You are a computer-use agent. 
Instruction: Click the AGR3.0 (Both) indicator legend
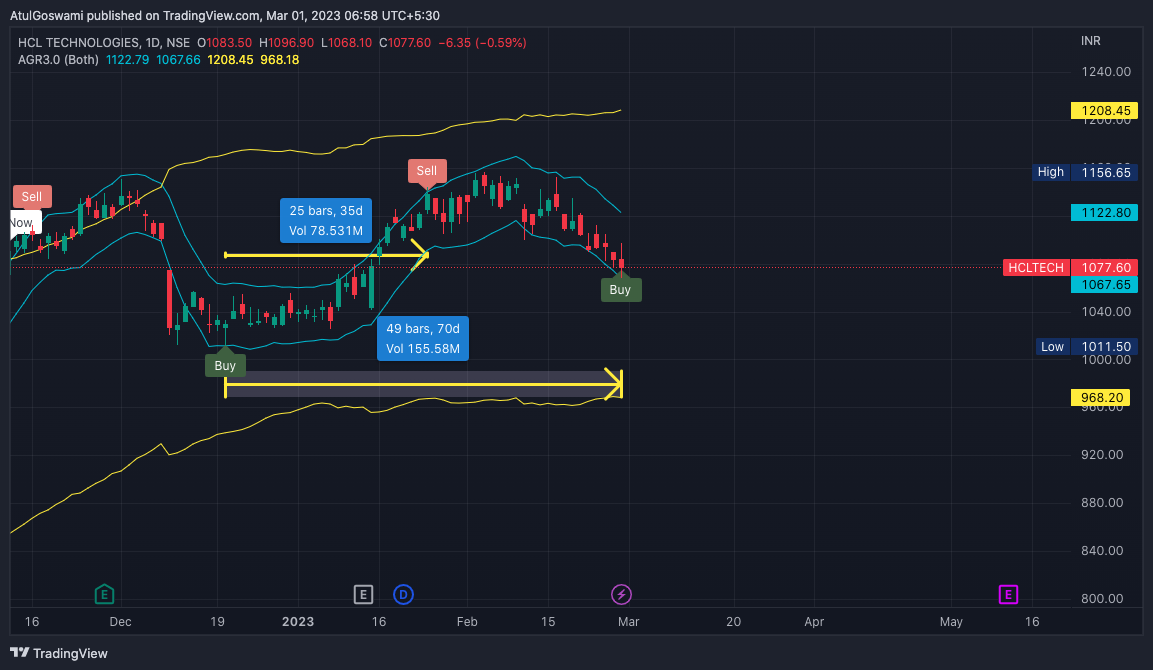pyautogui.click(x=58, y=60)
